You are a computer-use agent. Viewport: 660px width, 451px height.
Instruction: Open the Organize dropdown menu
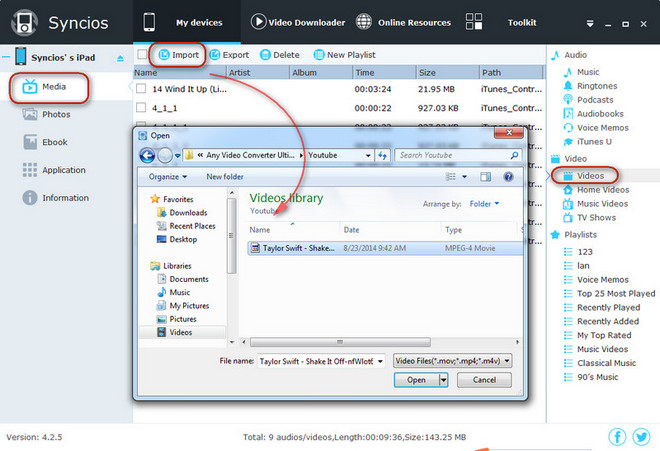pos(168,176)
